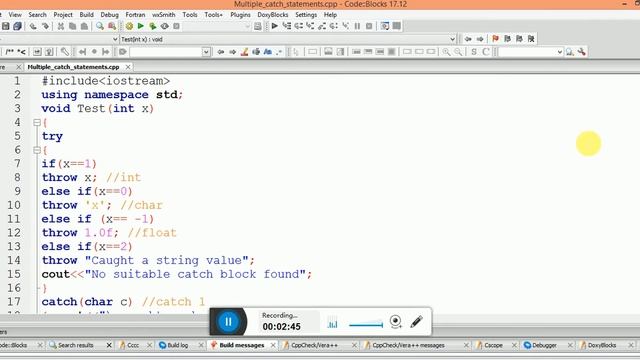Open the Tools+ menu

213,15
